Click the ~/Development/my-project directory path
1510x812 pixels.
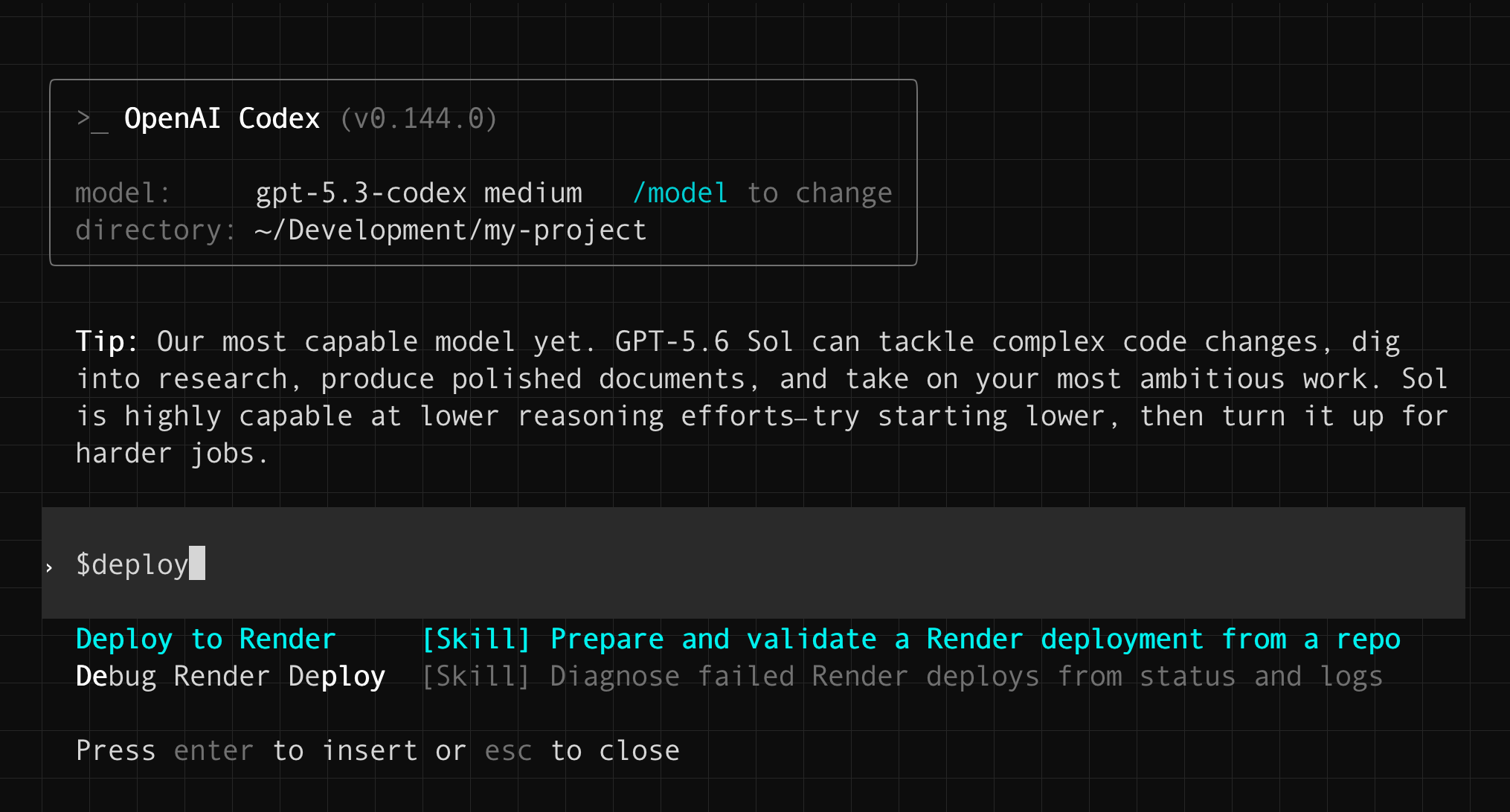(x=451, y=231)
